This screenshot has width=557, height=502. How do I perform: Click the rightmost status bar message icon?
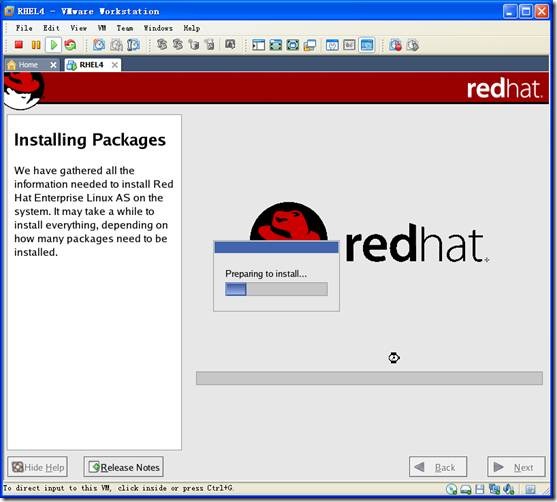[x=530, y=489]
